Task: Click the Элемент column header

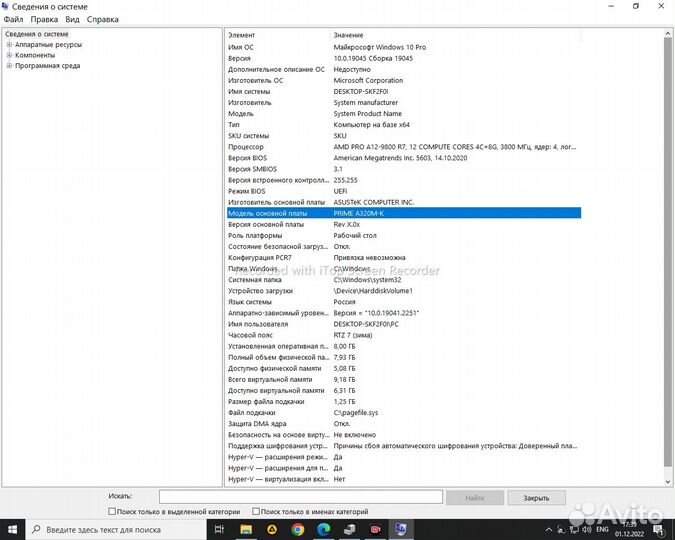Action: (278, 35)
